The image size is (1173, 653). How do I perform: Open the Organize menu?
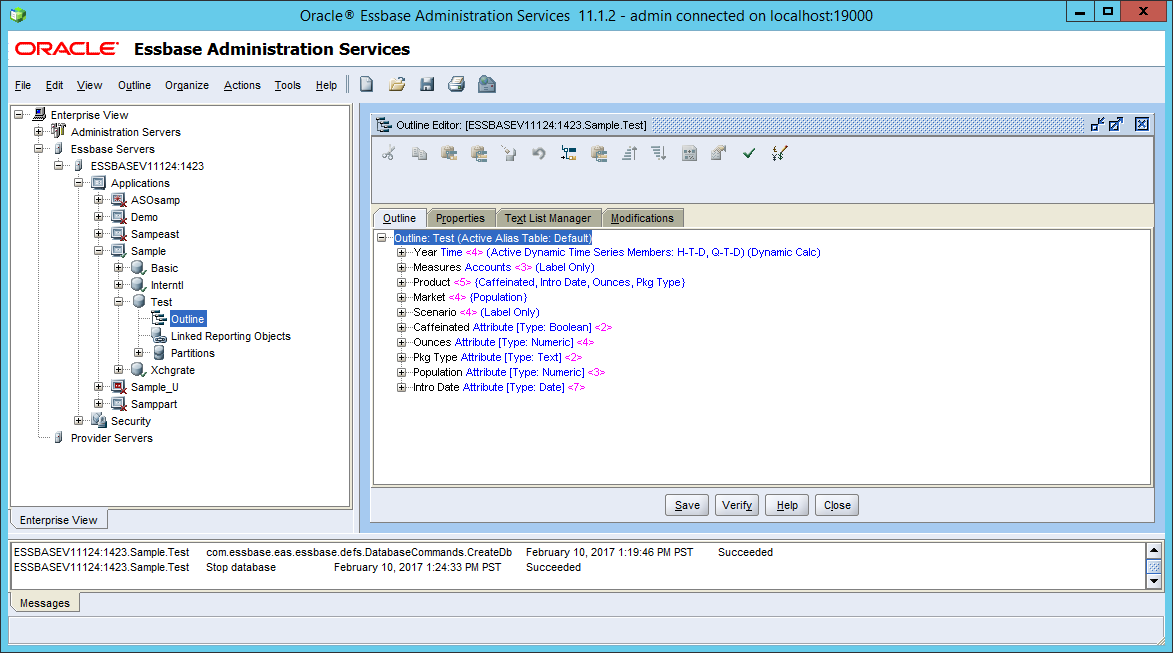[187, 85]
